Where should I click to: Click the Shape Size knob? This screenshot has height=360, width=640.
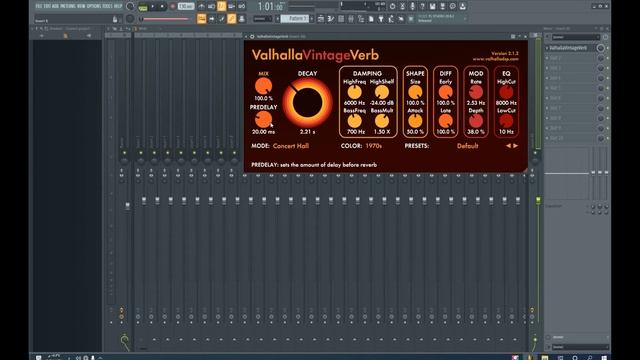pos(415,92)
